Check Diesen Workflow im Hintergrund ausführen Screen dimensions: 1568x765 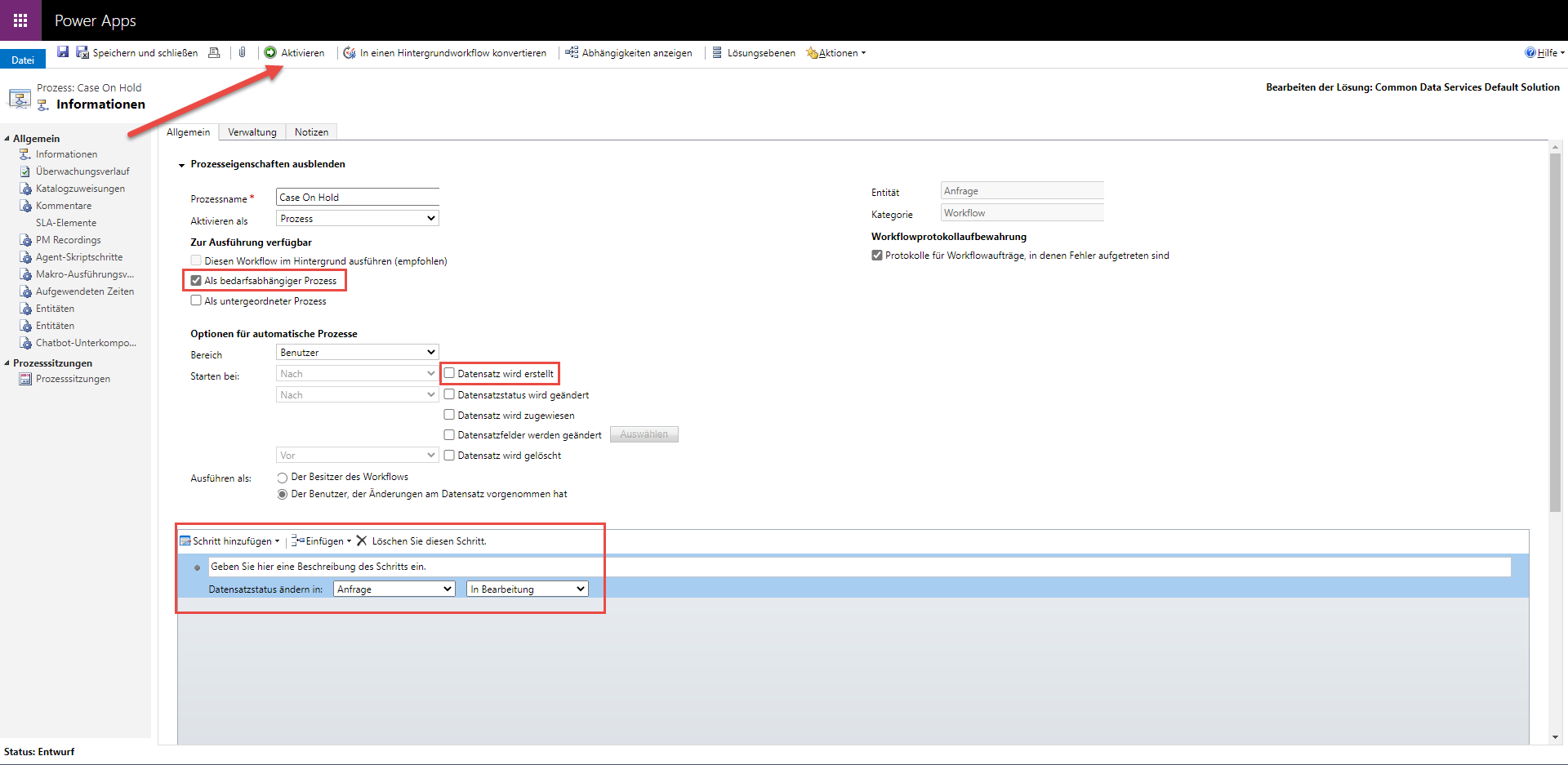click(x=196, y=260)
